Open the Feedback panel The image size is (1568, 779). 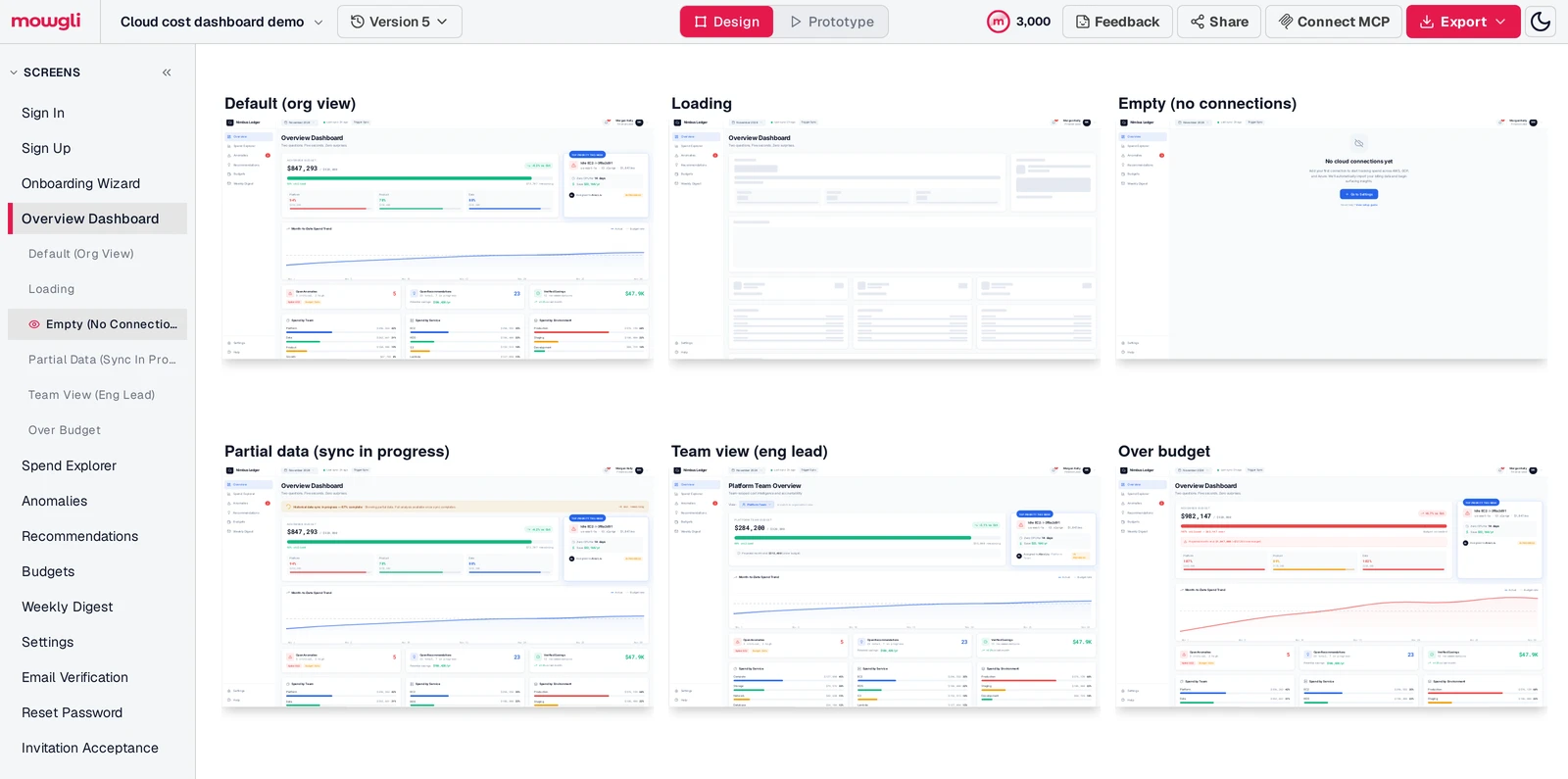pos(1117,22)
